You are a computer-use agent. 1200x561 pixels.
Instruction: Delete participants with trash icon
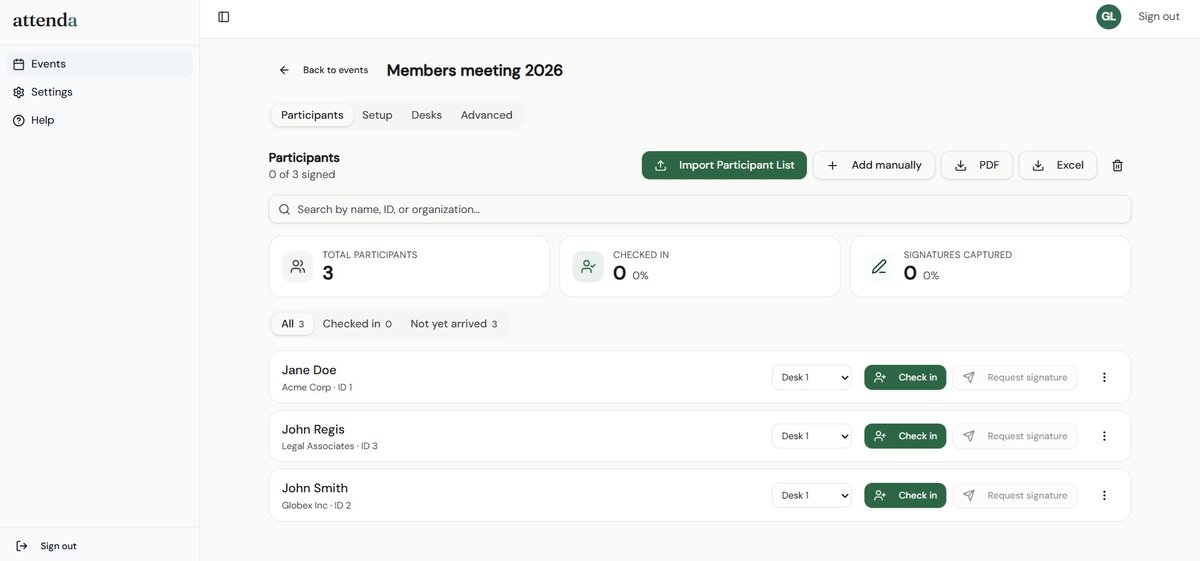tap(1118, 165)
